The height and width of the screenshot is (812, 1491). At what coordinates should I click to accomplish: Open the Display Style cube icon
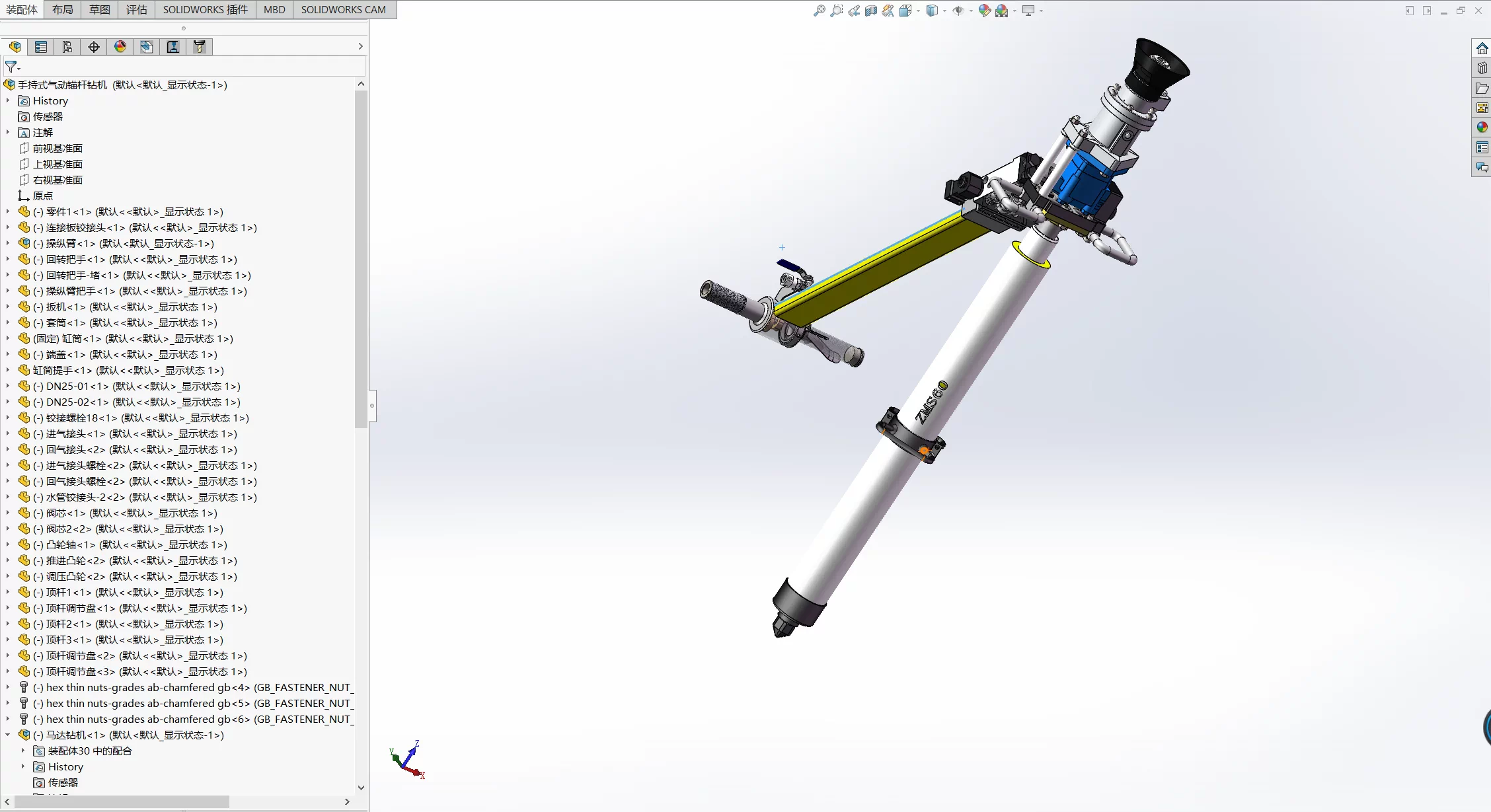pos(932,11)
